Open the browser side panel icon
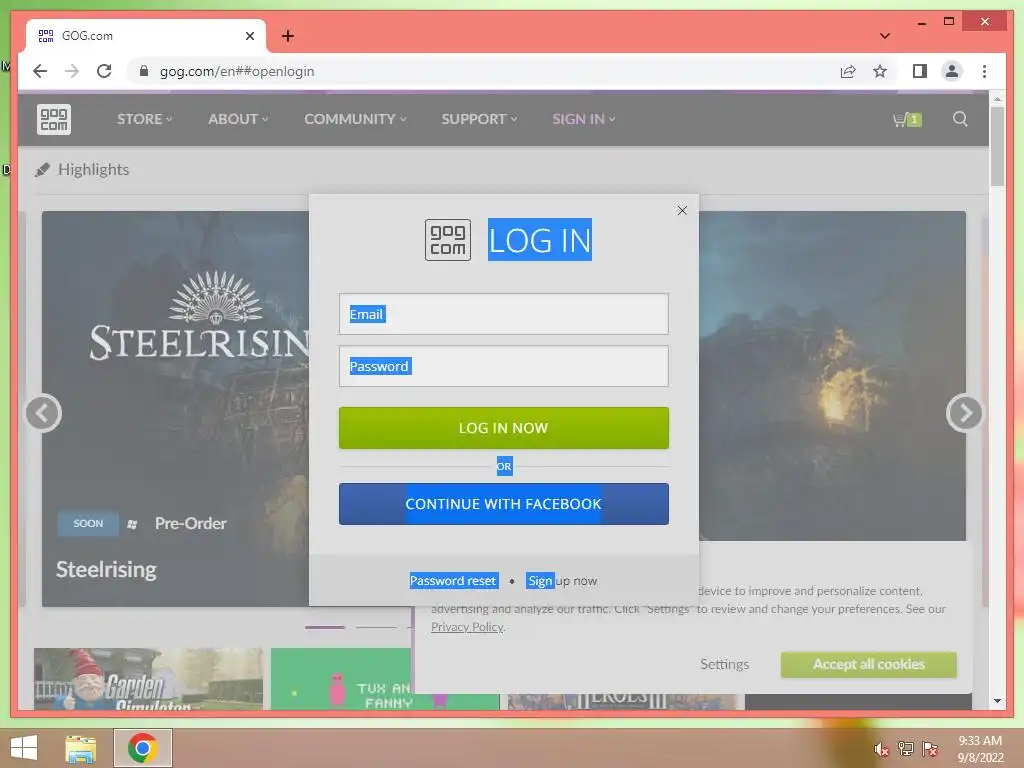Viewport: 1024px width, 768px height. click(x=920, y=71)
